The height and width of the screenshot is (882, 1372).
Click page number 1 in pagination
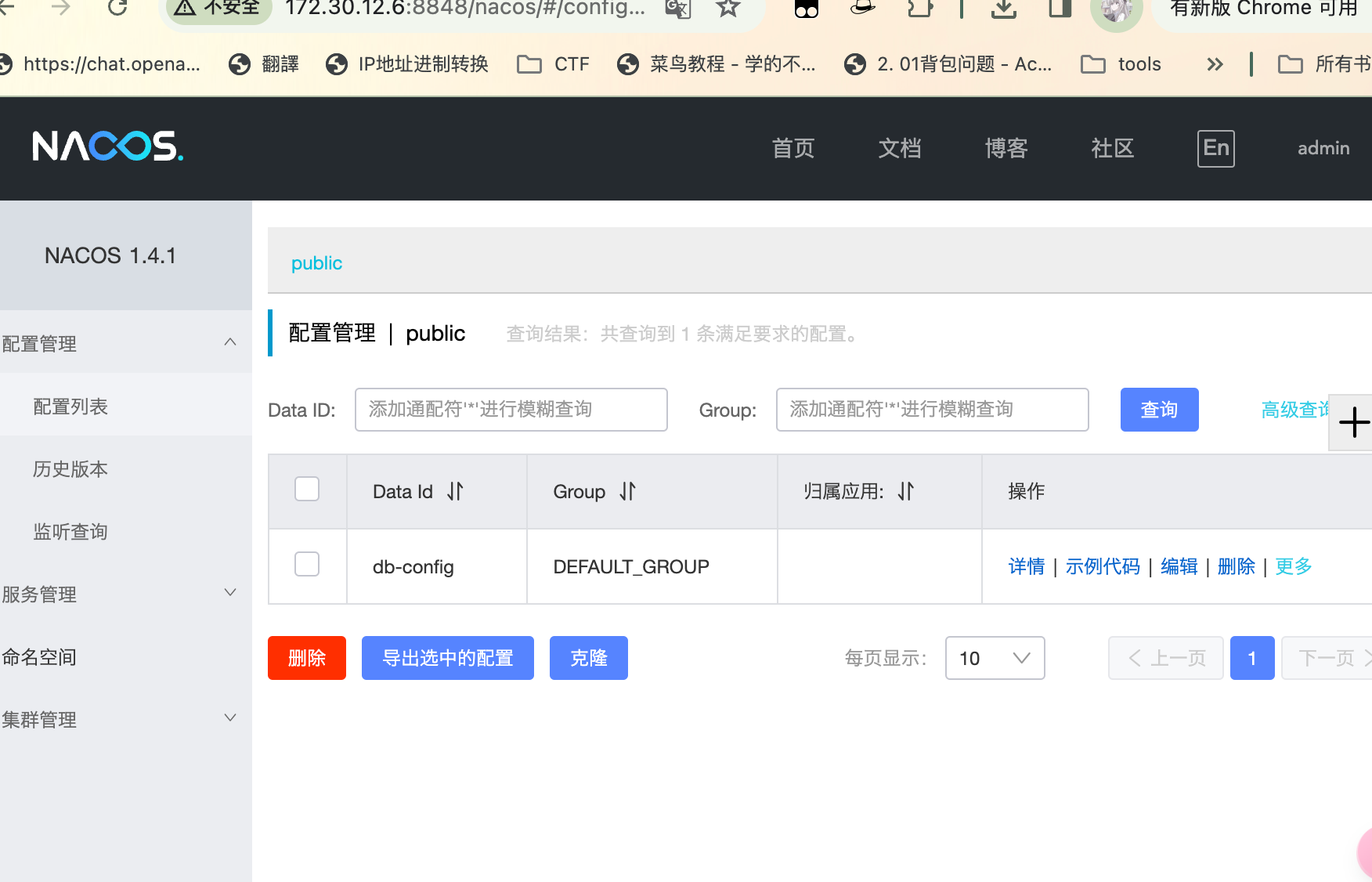[1252, 658]
